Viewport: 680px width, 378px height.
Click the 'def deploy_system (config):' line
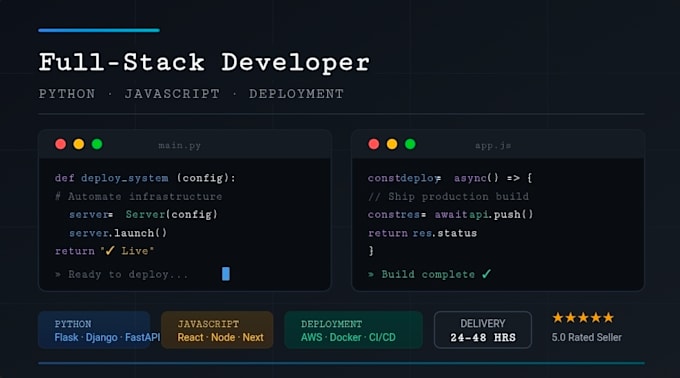(x=145, y=178)
